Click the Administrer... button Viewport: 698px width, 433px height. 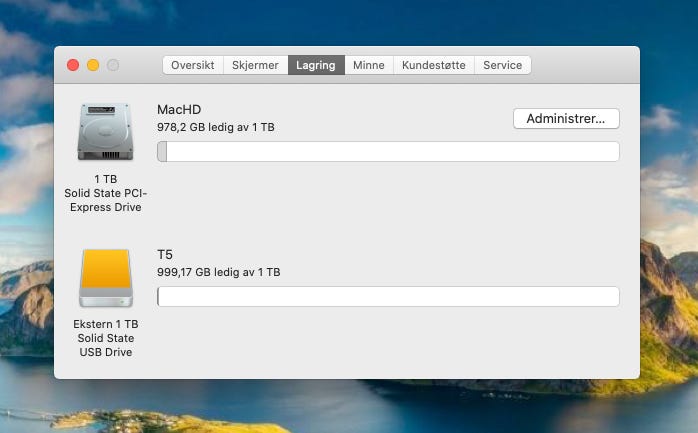click(x=566, y=118)
